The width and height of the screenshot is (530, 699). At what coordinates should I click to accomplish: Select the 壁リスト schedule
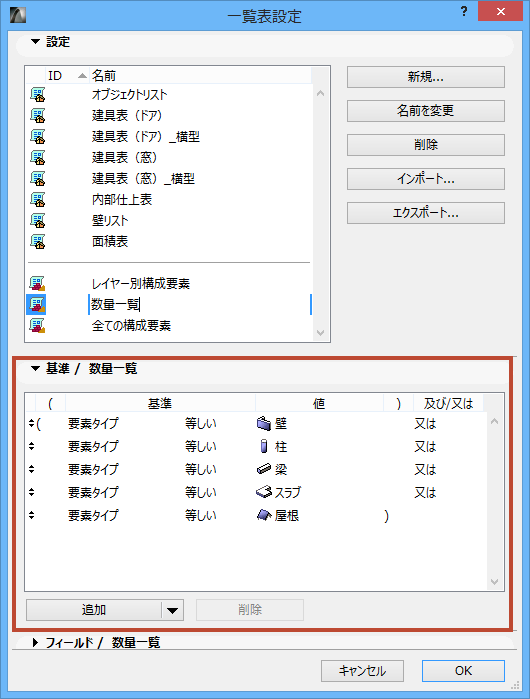[x=110, y=221]
